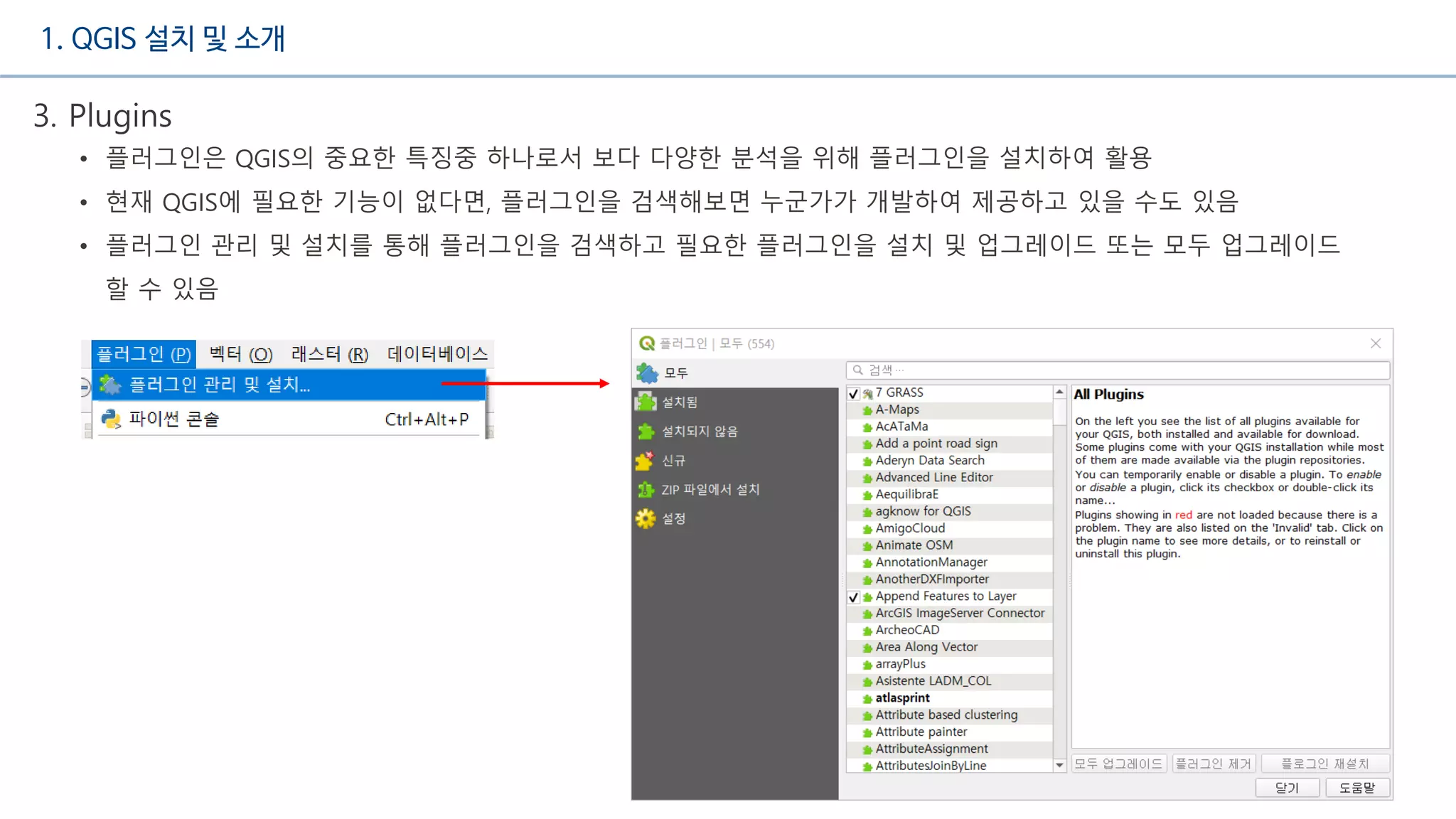Viewport: 1456px width, 819px height.
Task: Click green puzzle icon beside Animate OSM
Action: (867, 547)
